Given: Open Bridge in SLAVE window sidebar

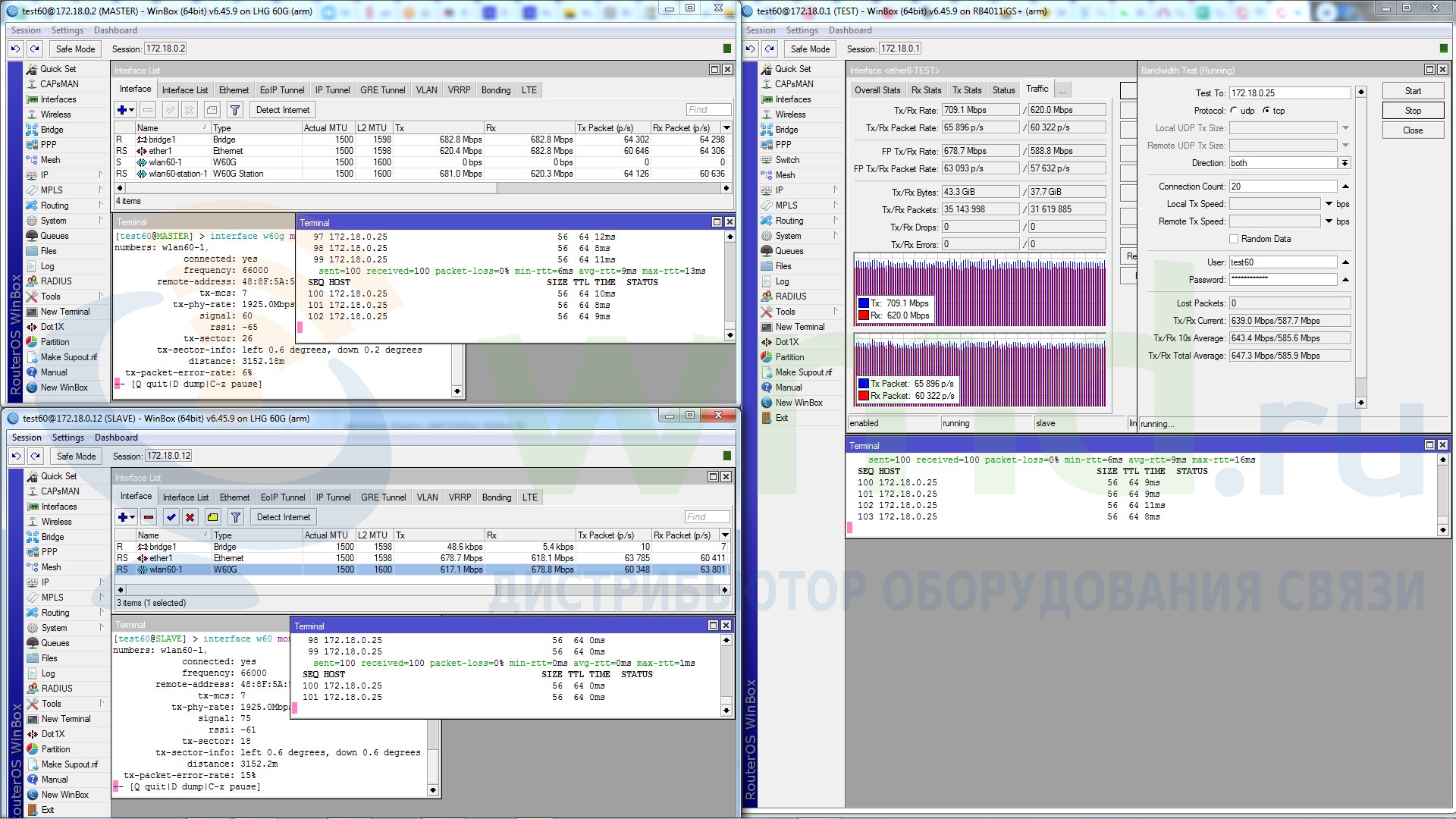Looking at the screenshot, I should pos(52,537).
